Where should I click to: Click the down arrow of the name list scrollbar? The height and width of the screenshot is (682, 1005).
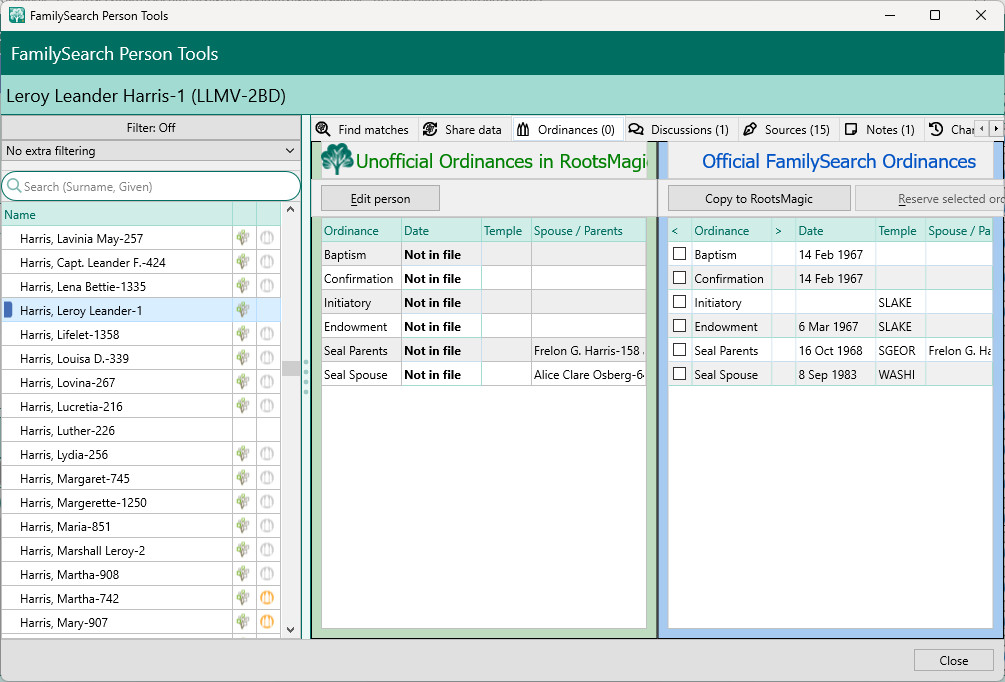291,630
